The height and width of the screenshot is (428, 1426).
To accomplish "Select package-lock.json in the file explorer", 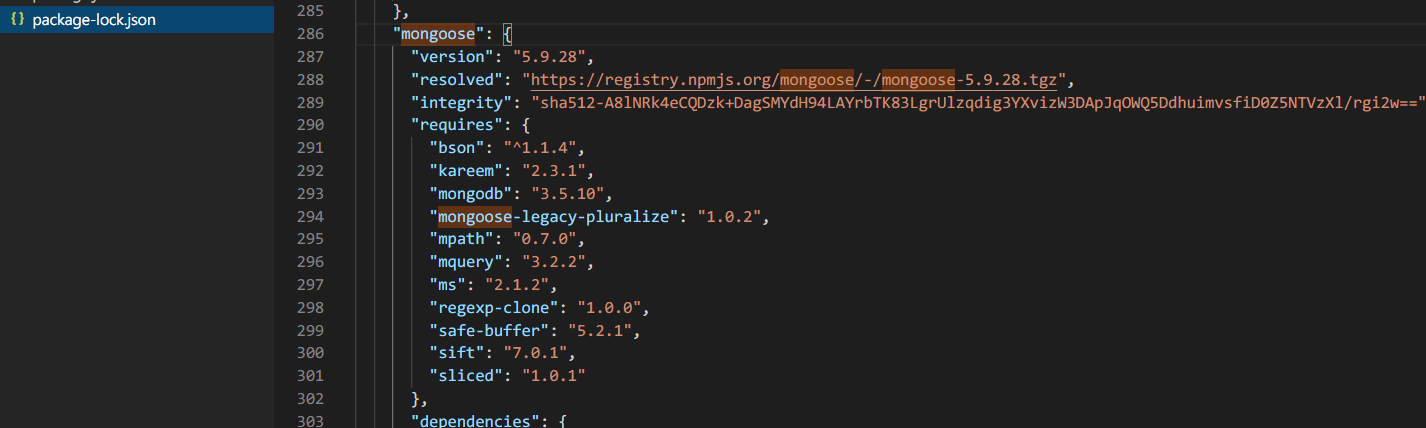I will 137,20.
